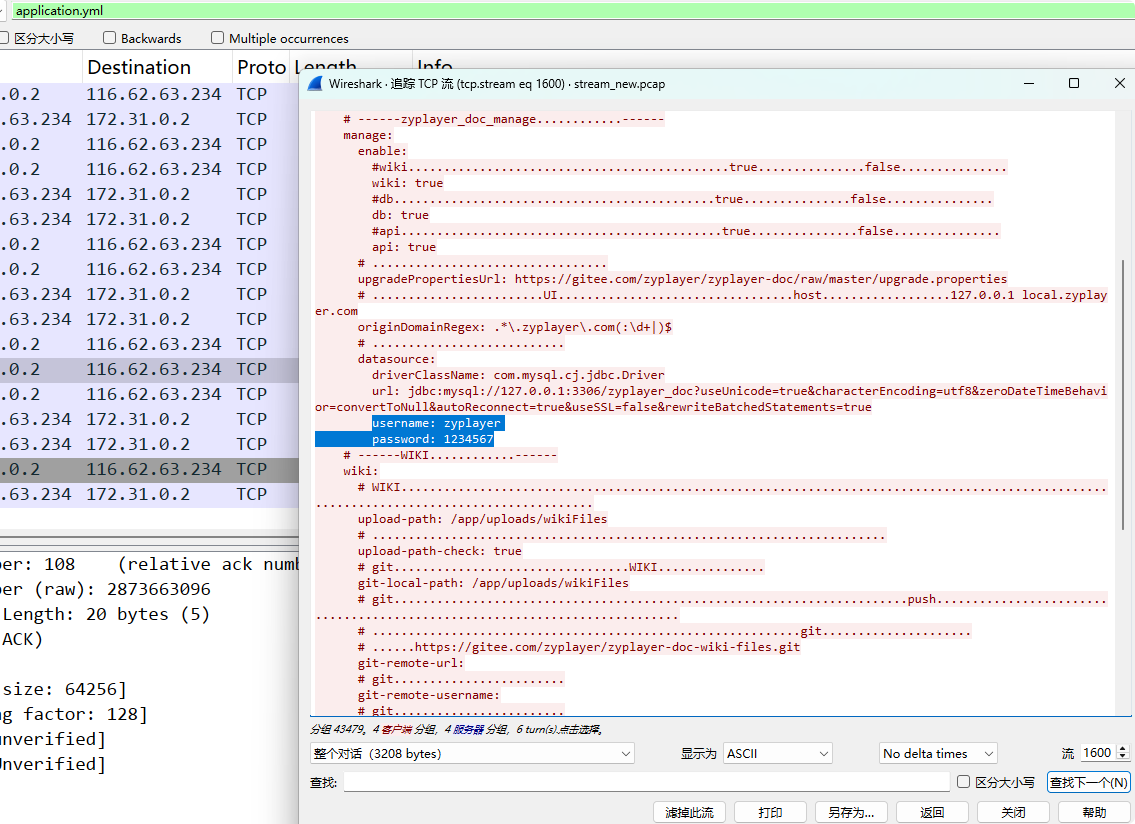Image resolution: width=1135 pixels, height=824 pixels.
Task: Click the stream text vertical scrollbar
Action: (x=1123, y=395)
